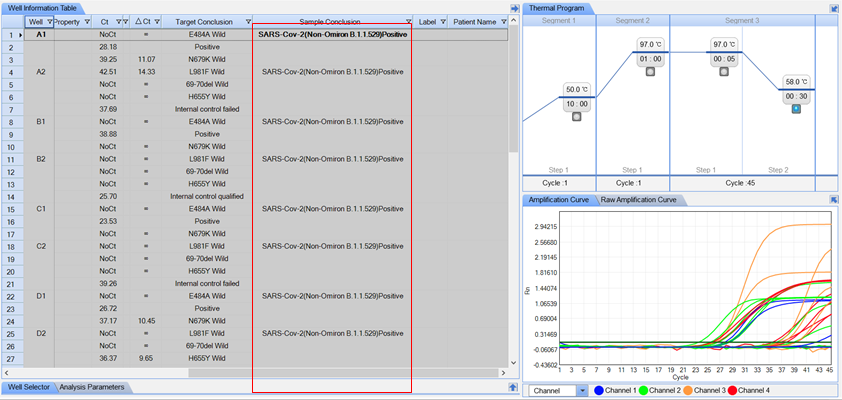This screenshot has width=842, height=400.
Task: Toggle acquisition marker on 58.0 °C step
Action: 796,108
